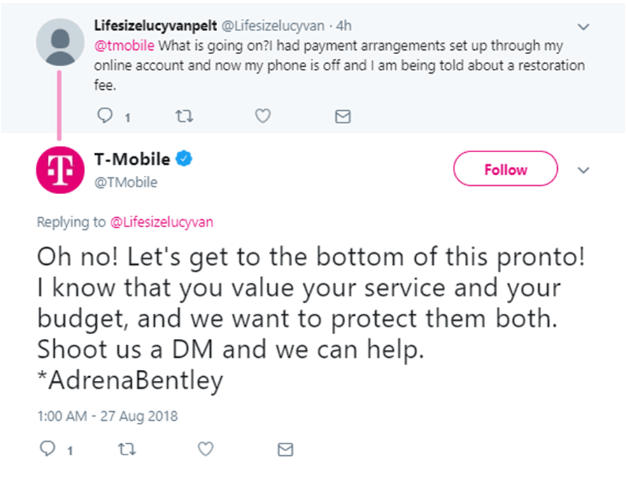Retweet T-Mobile's reply
Screen dimensions: 626x480
point(127,449)
